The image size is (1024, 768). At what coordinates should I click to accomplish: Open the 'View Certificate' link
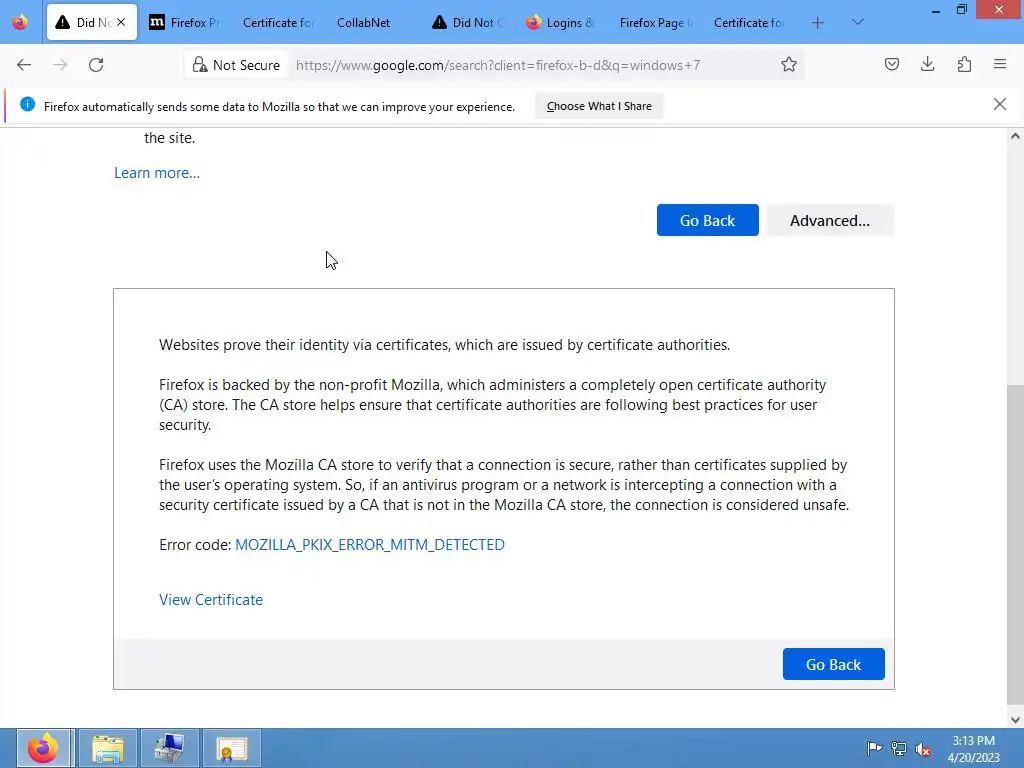[x=211, y=600]
